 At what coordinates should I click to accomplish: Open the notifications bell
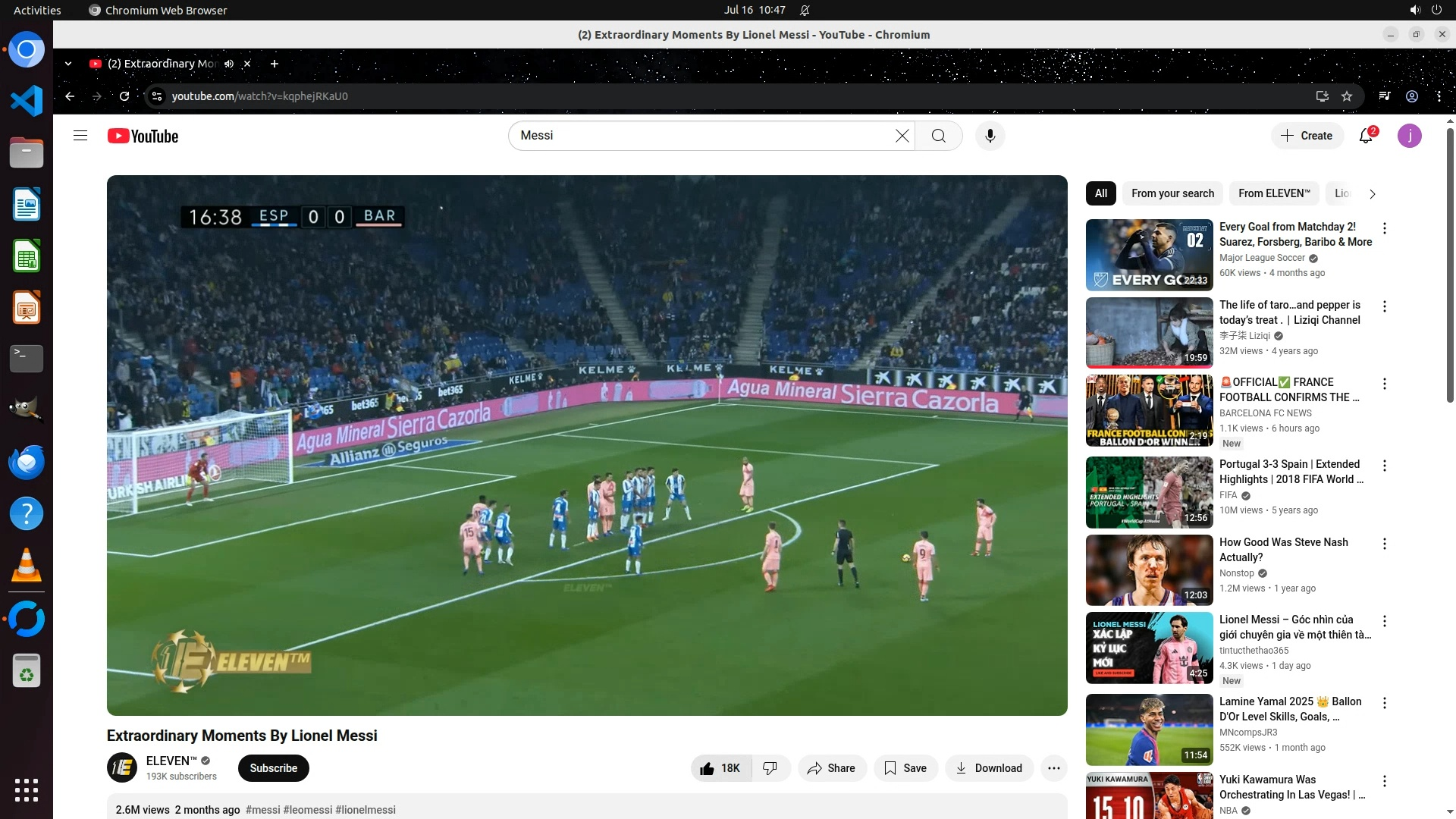coord(1366,136)
